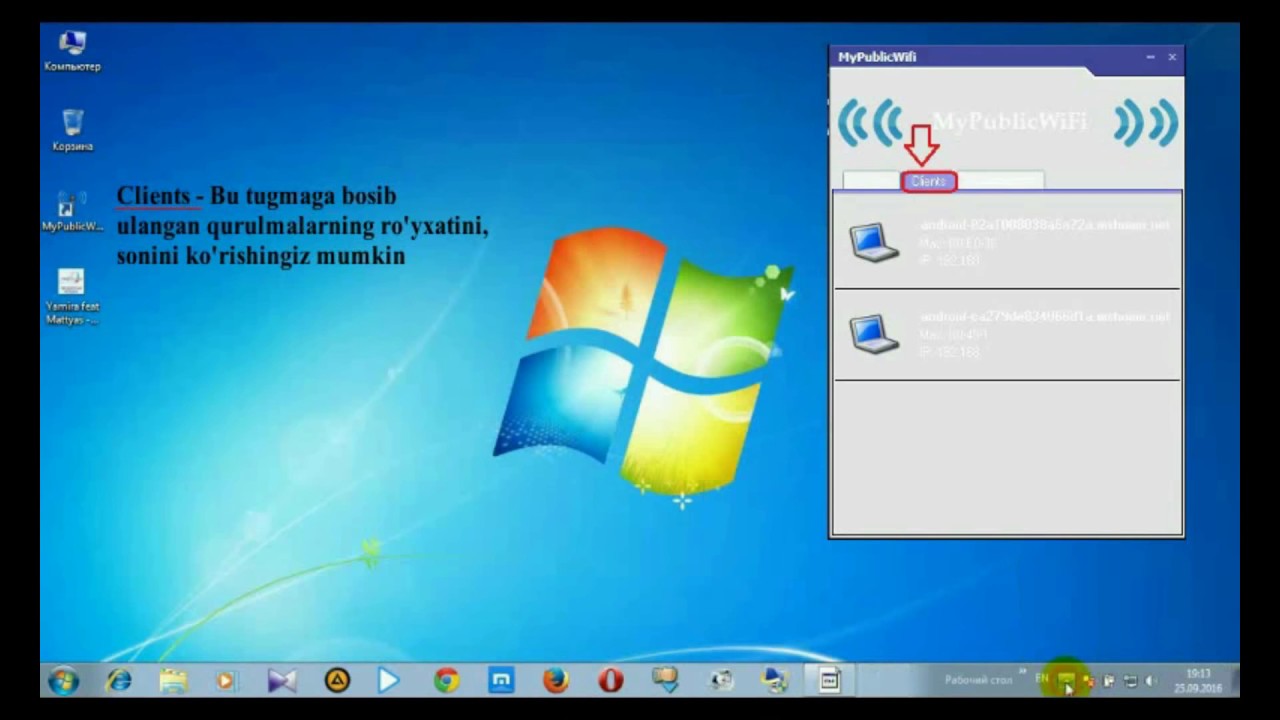Expand the Рабочий стол toolbar chevron
Image resolution: width=1280 pixels, height=720 pixels.
tap(1022, 671)
